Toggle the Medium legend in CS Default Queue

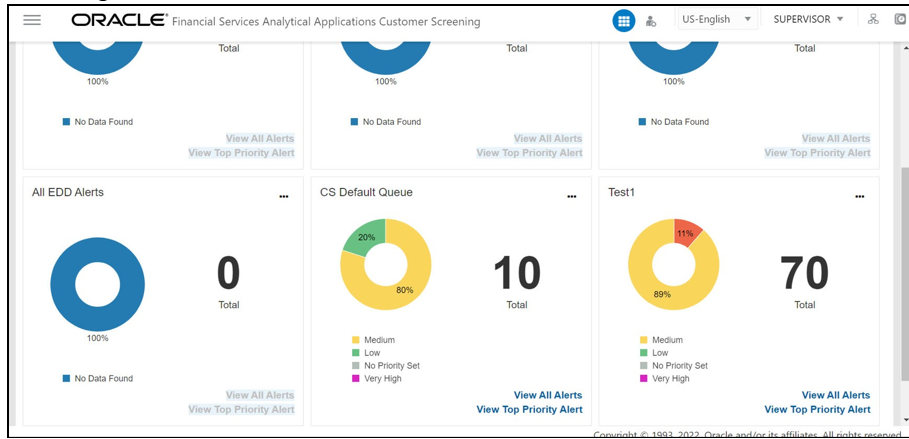[373, 340]
